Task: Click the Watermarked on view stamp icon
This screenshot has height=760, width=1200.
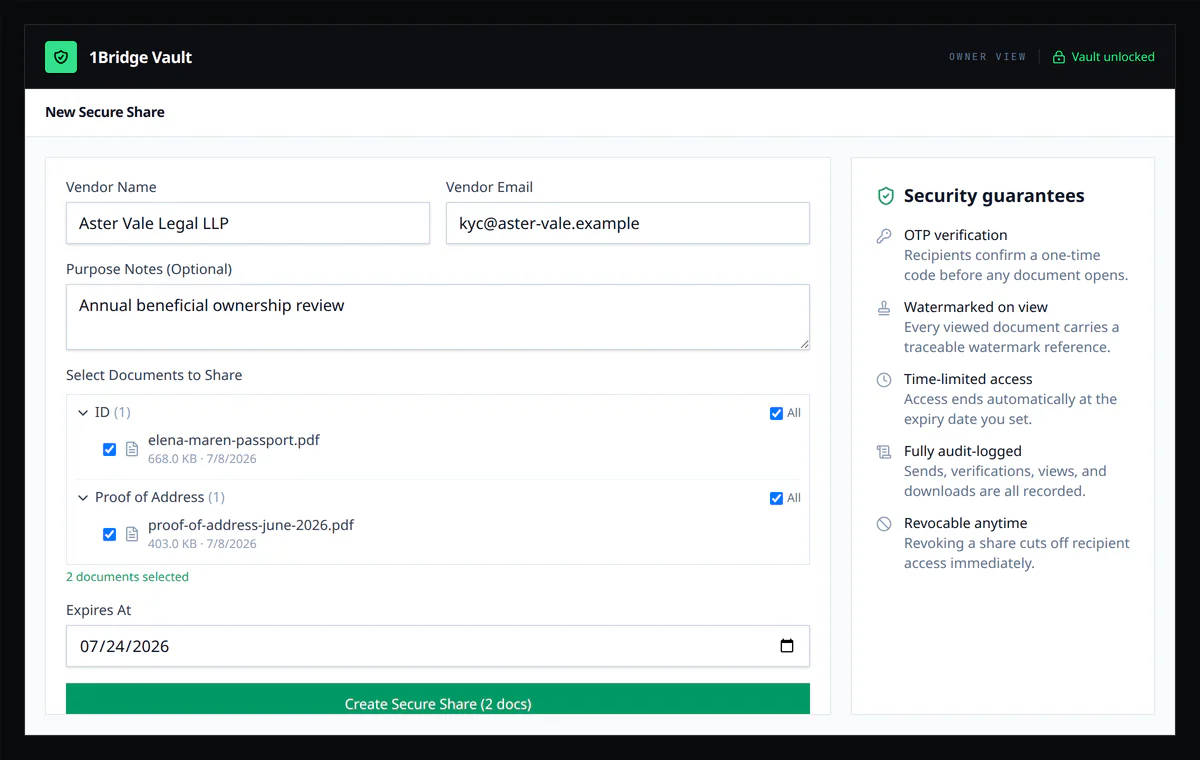Action: tap(884, 308)
